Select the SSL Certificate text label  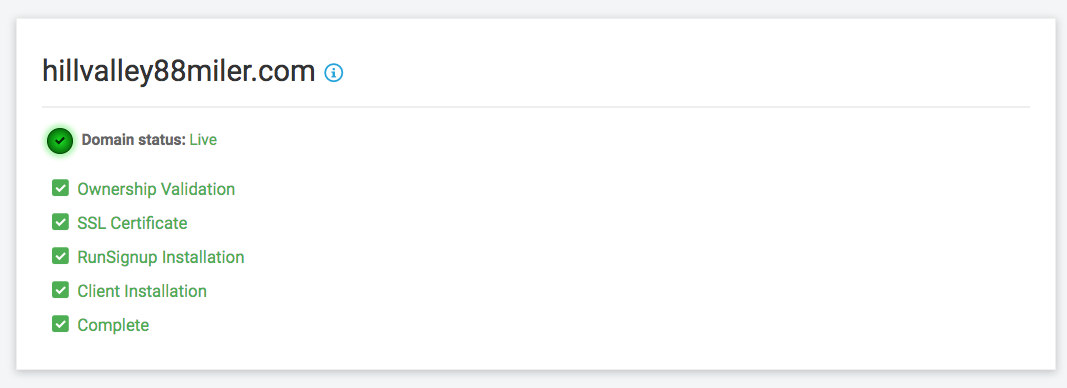[x=132, y=223]
